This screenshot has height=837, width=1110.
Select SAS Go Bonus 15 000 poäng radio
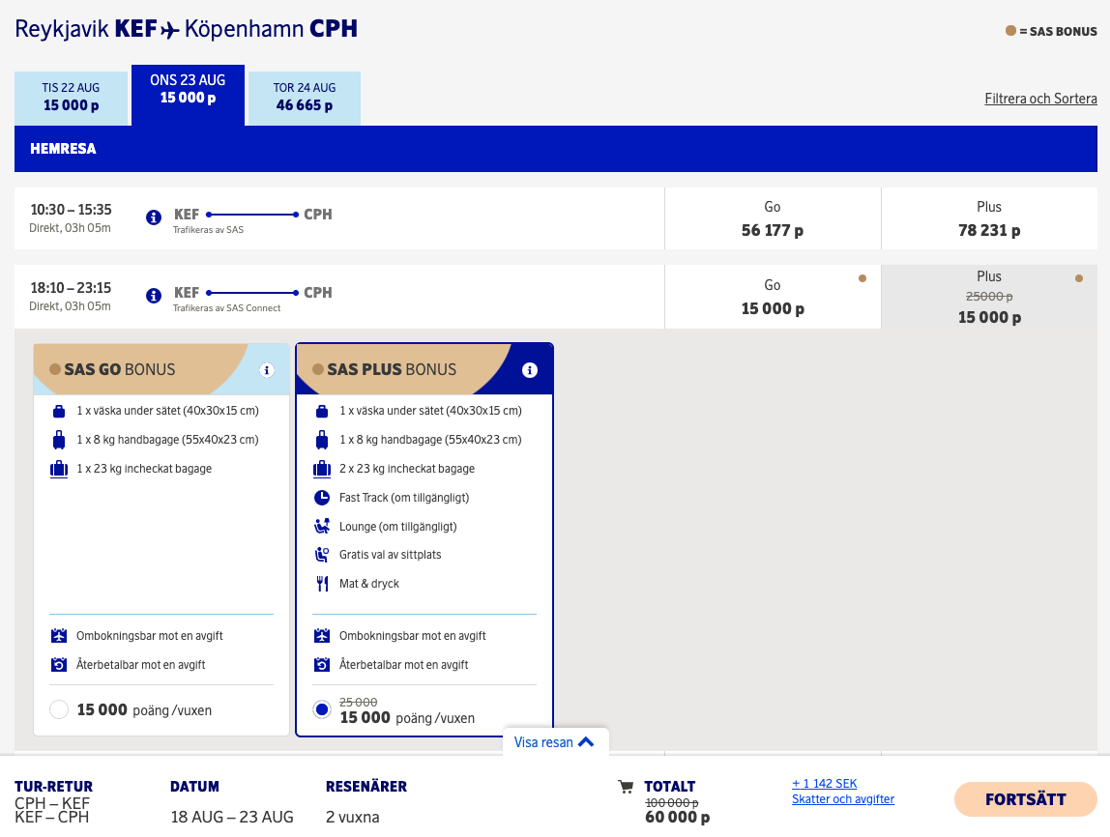[x=59, y=710]
